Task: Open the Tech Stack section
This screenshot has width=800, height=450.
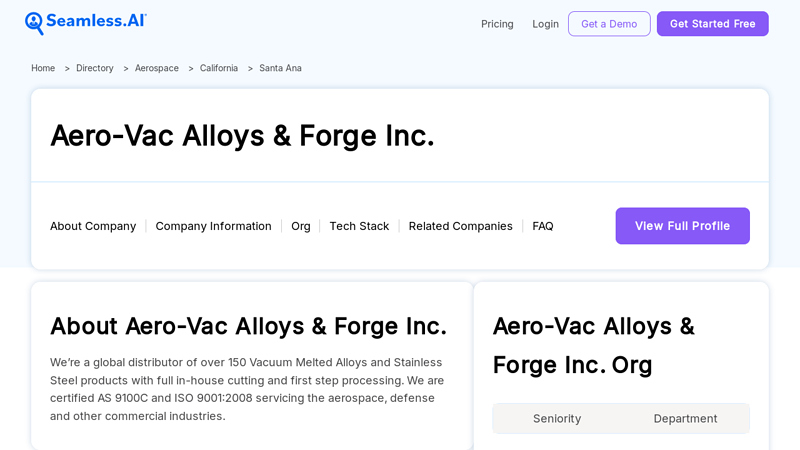Action: [x=359, y=226]
